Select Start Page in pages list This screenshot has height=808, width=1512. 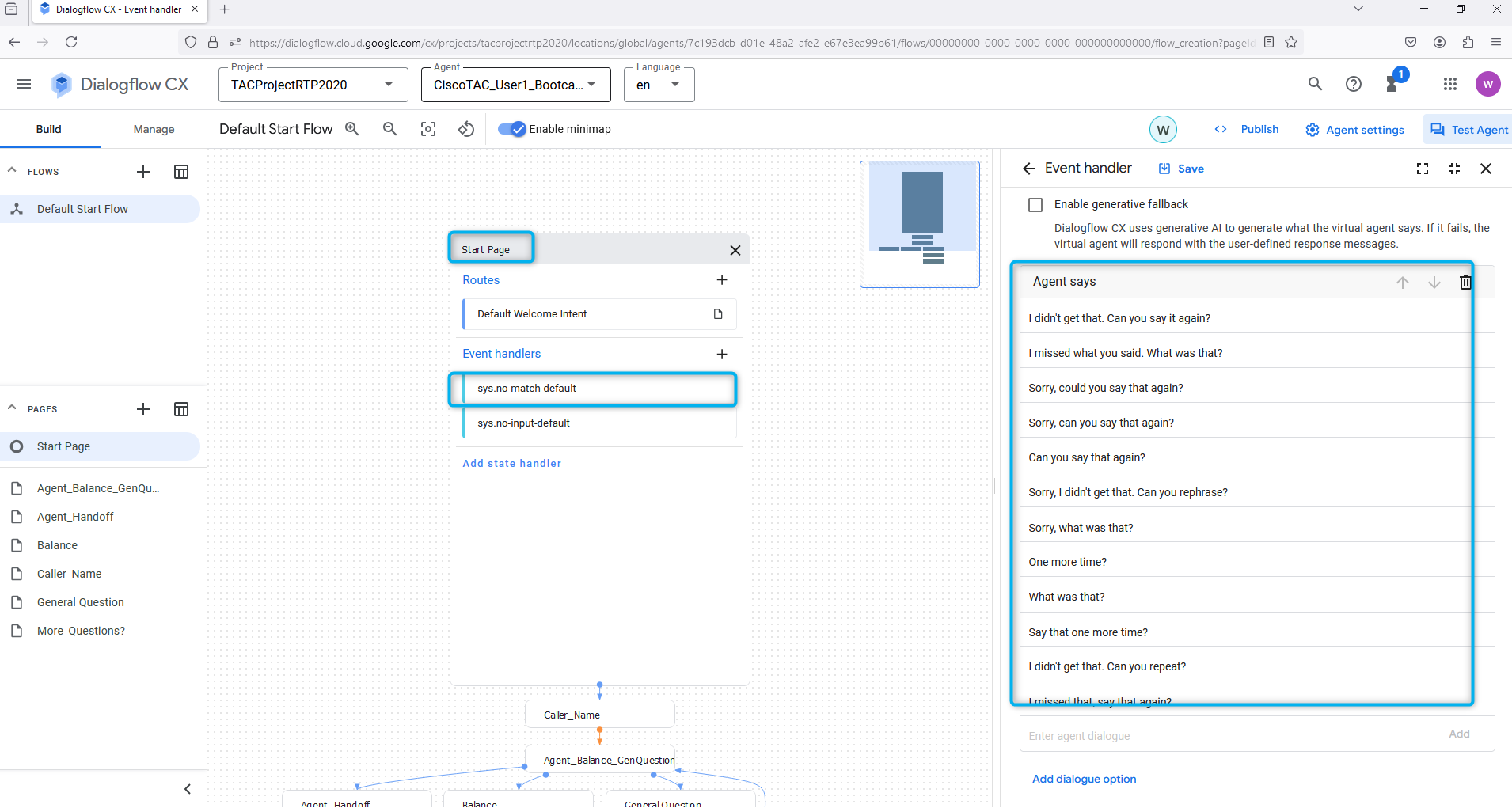[x=100, y=446]
